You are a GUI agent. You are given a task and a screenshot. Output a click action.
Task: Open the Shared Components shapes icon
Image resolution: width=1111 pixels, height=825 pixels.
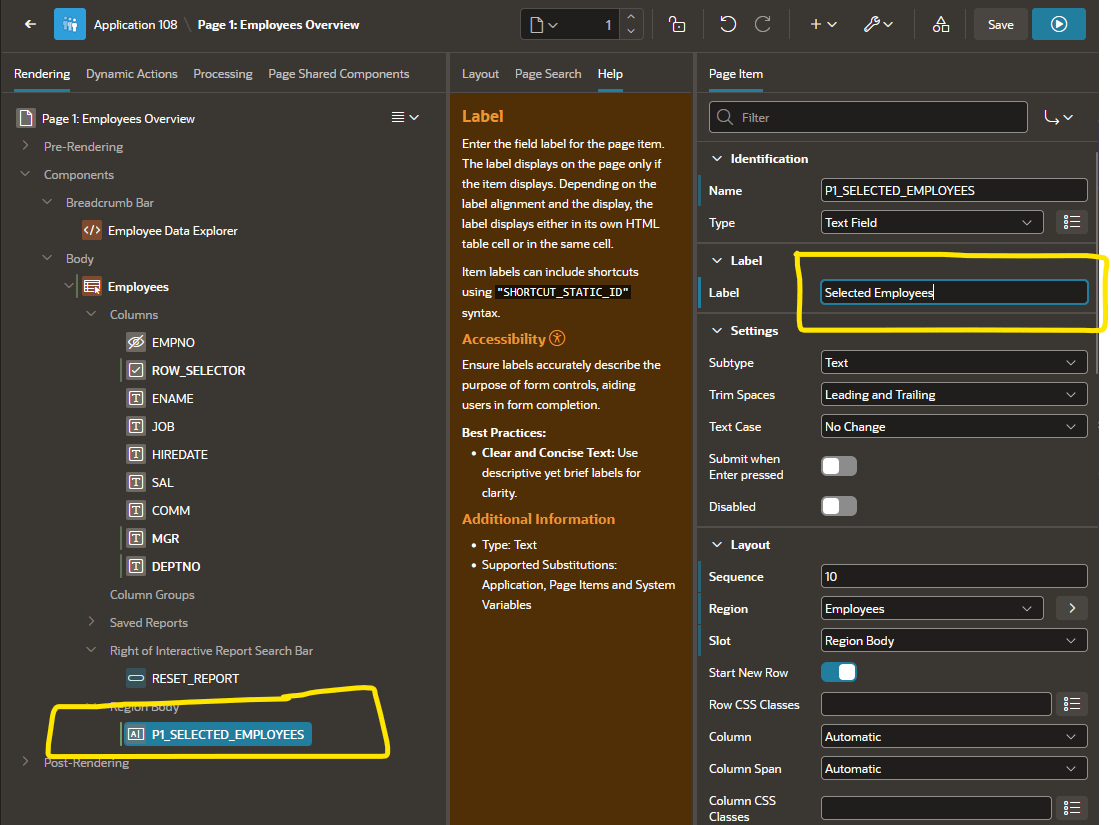[x=941, y=24]
